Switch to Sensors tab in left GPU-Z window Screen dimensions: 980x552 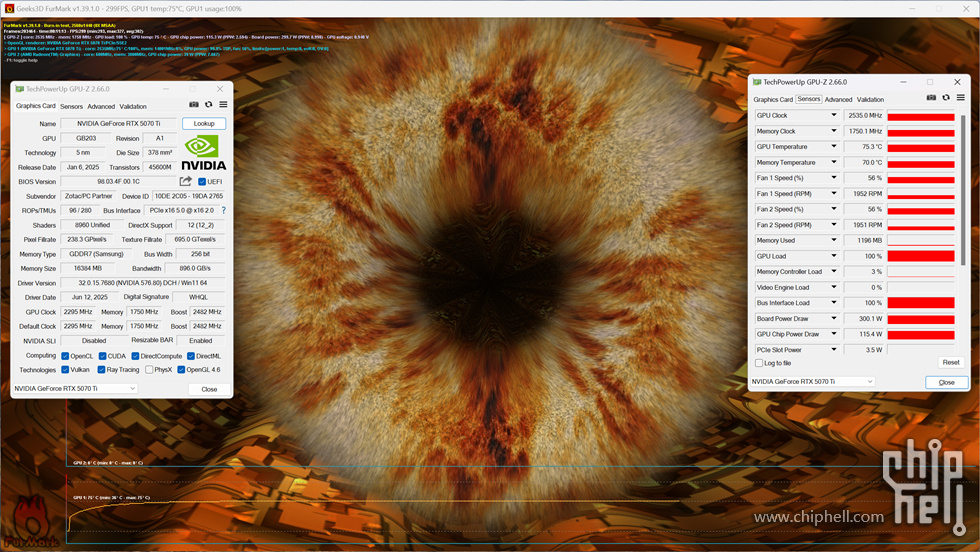pyautogui.click(x=71, y=107)
